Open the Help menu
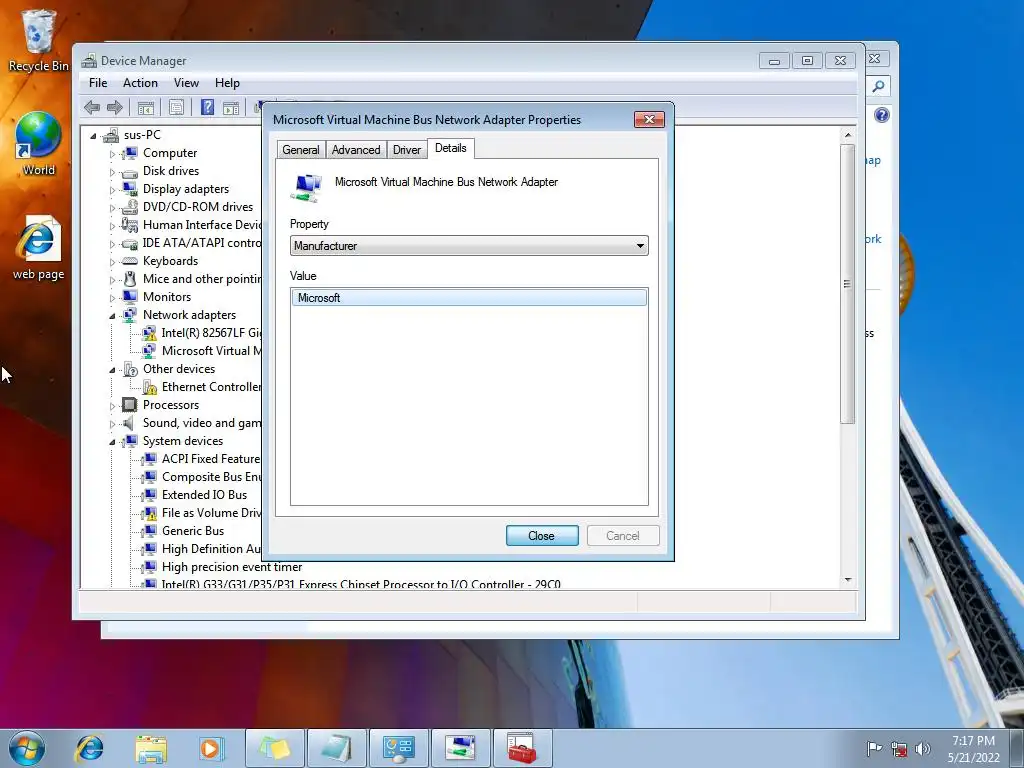1024x768 pixels. pyautogui.click(x=227, y=83)
